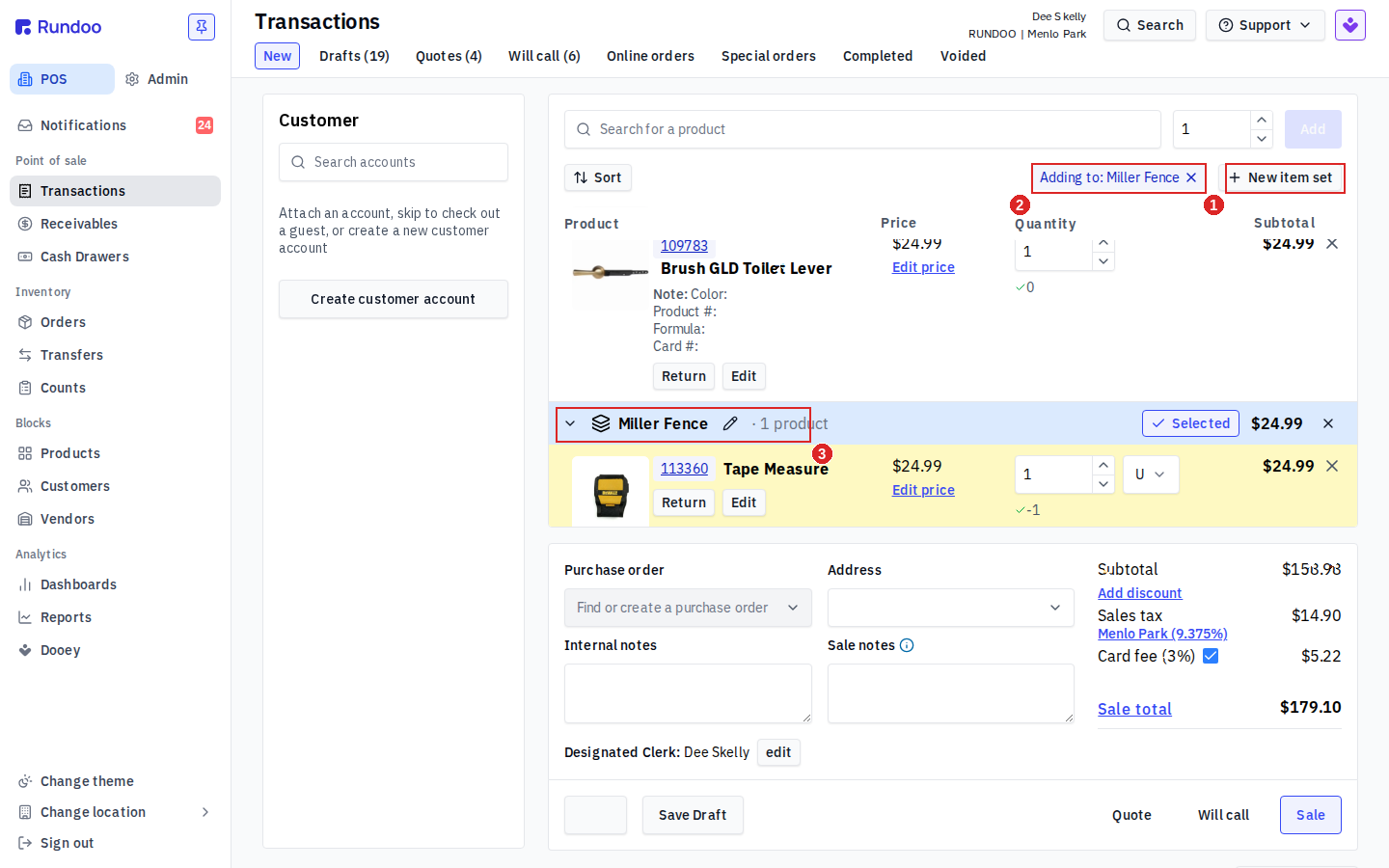Viewport: 1389px width, 868px height.
Task: Remove Brush GLD Toilet Lever line item
Action: [1332, 244]
